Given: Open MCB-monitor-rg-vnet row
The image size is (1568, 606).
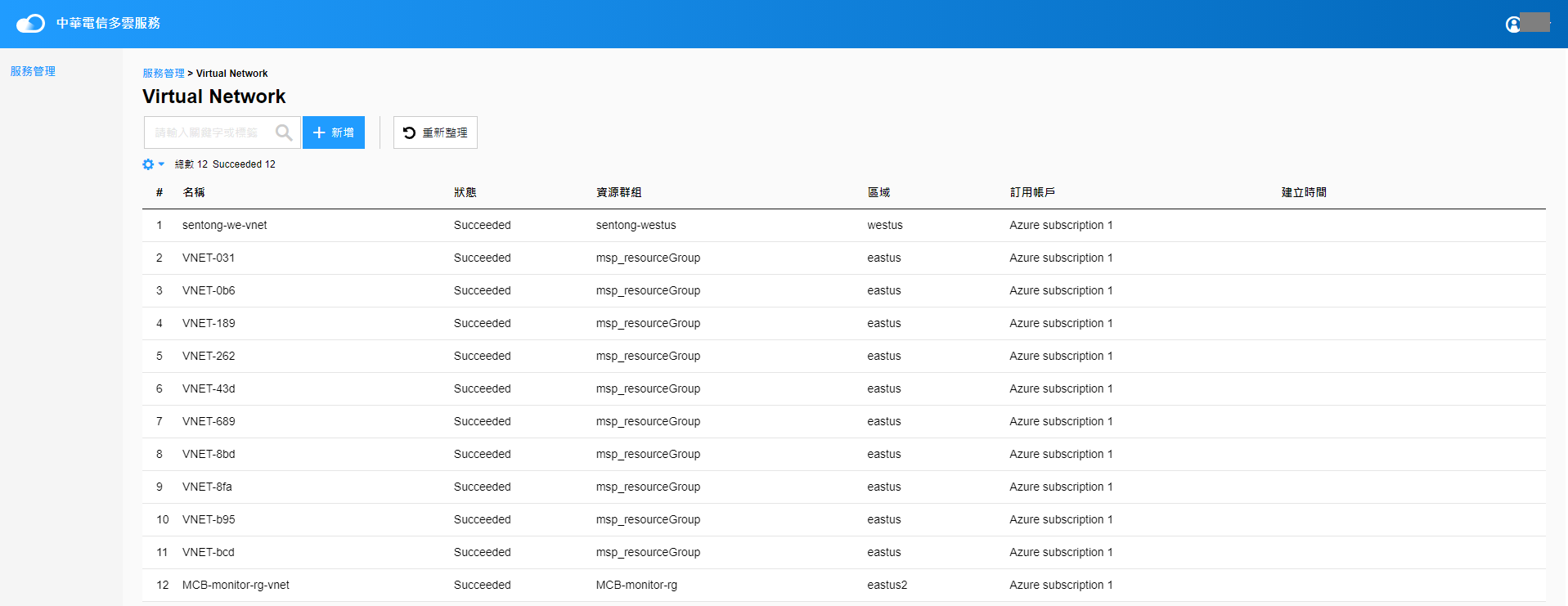Looking at the screenshot, I should pos(844,585).
